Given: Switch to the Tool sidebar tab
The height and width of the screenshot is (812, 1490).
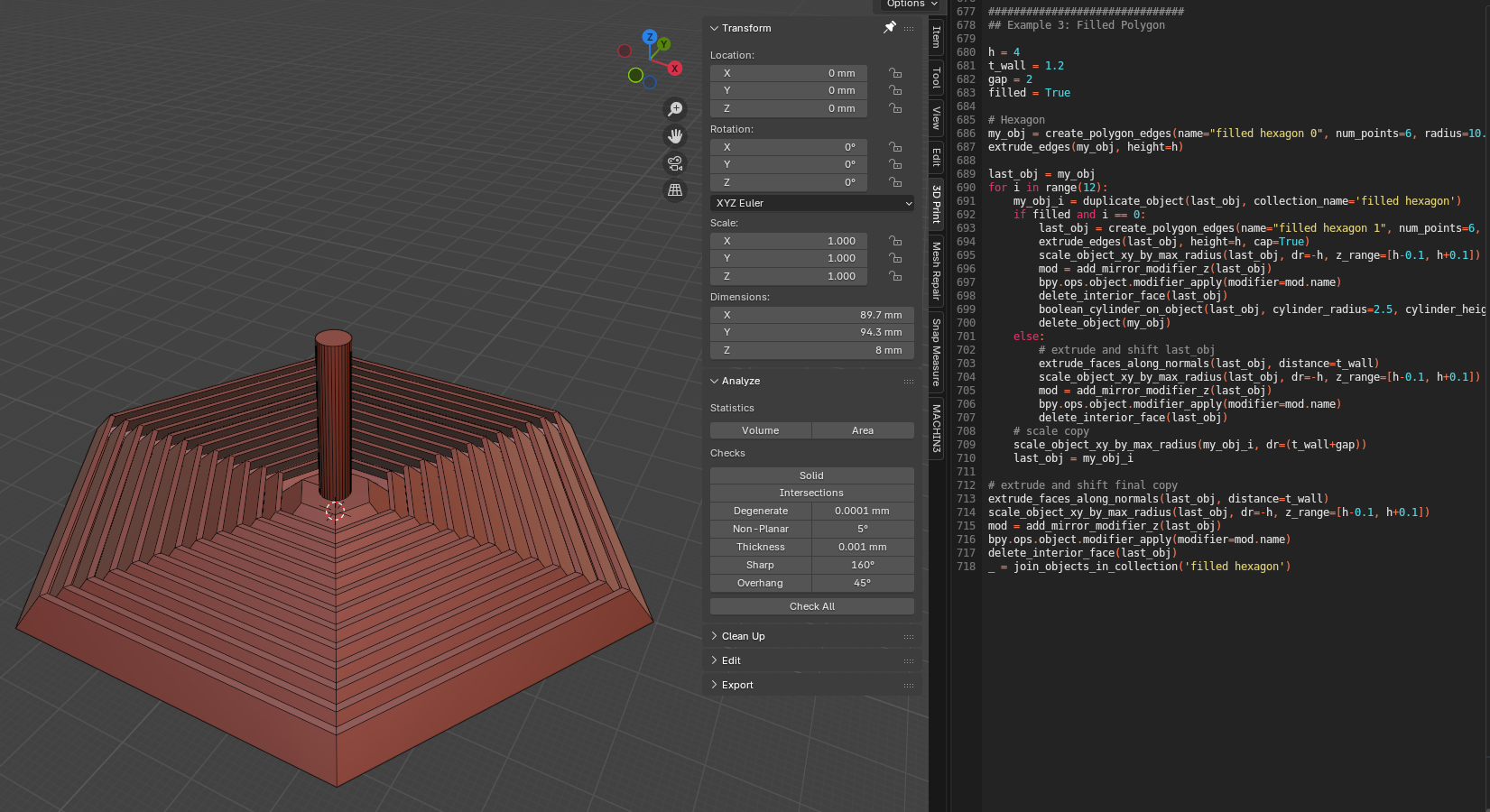Looking at the screenshot, I should (936, 78).
